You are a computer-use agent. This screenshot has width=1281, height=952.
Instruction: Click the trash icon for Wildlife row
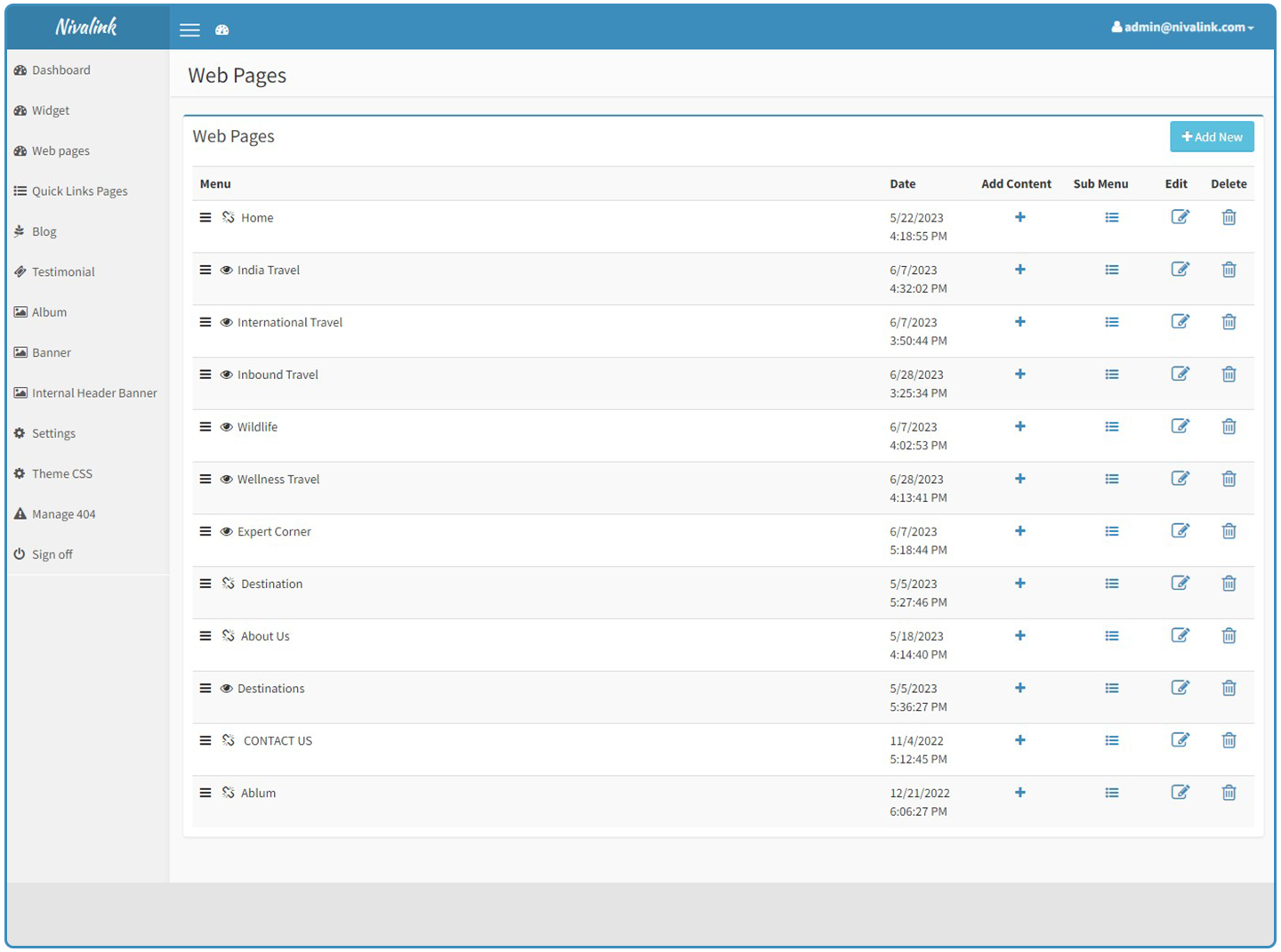coord(1229,427)
